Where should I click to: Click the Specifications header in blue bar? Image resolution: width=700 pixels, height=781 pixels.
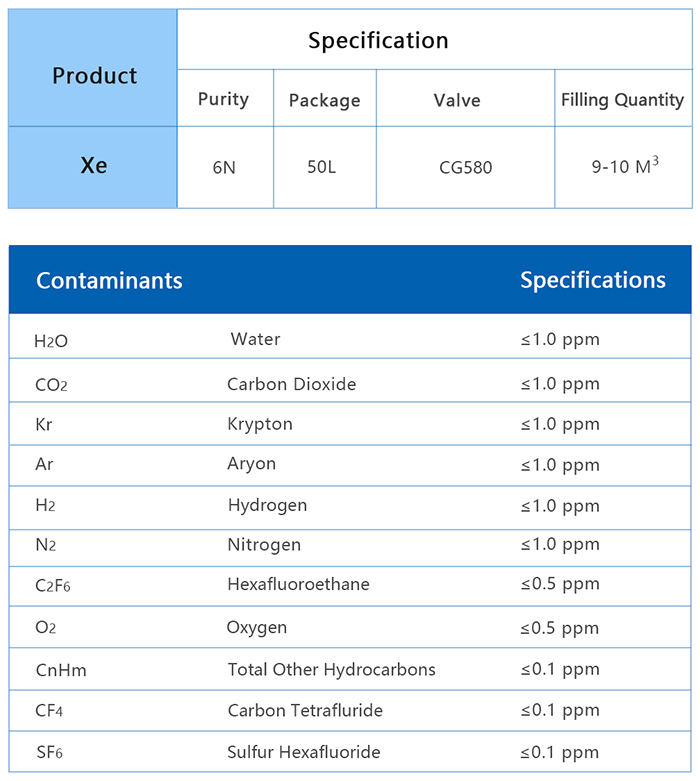pos(592,280)
